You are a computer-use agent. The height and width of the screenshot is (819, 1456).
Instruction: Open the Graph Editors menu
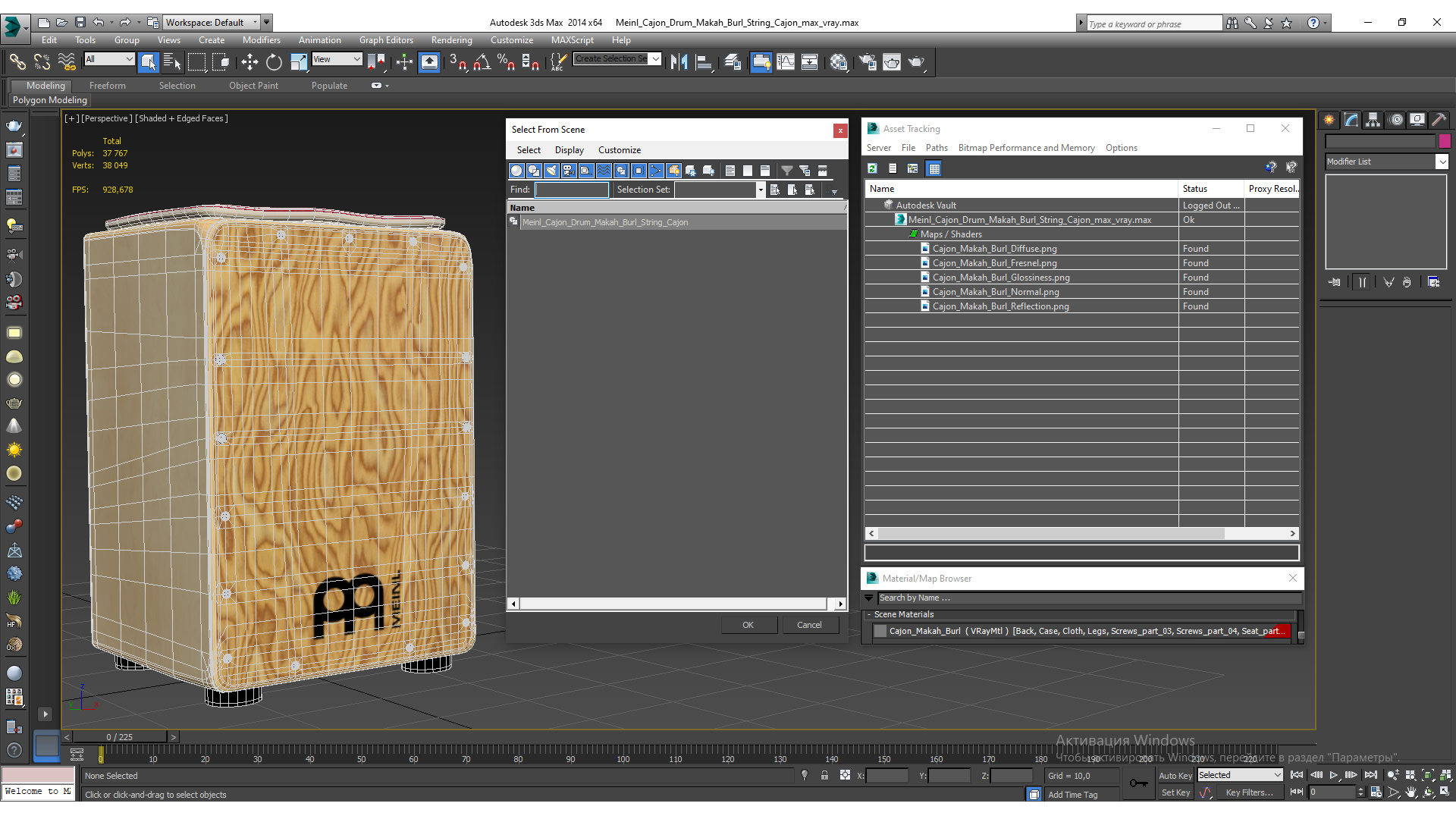click(386, 40)
